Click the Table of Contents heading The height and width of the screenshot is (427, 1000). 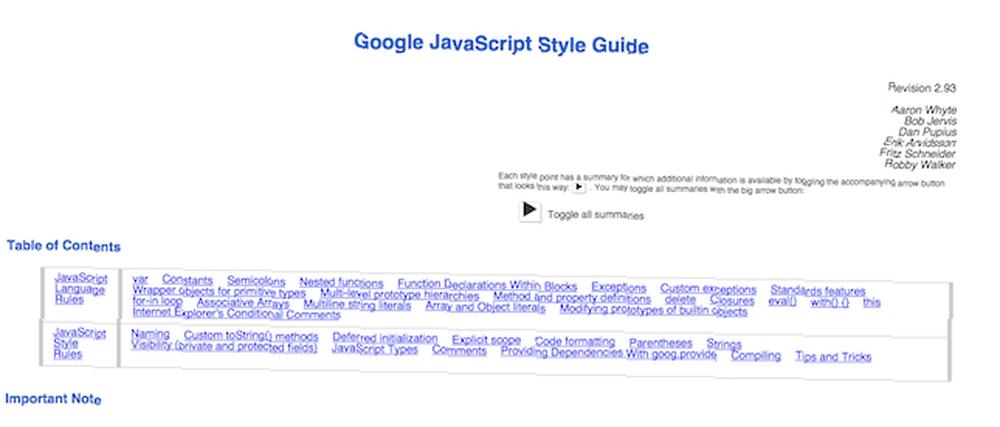point(64,245)
